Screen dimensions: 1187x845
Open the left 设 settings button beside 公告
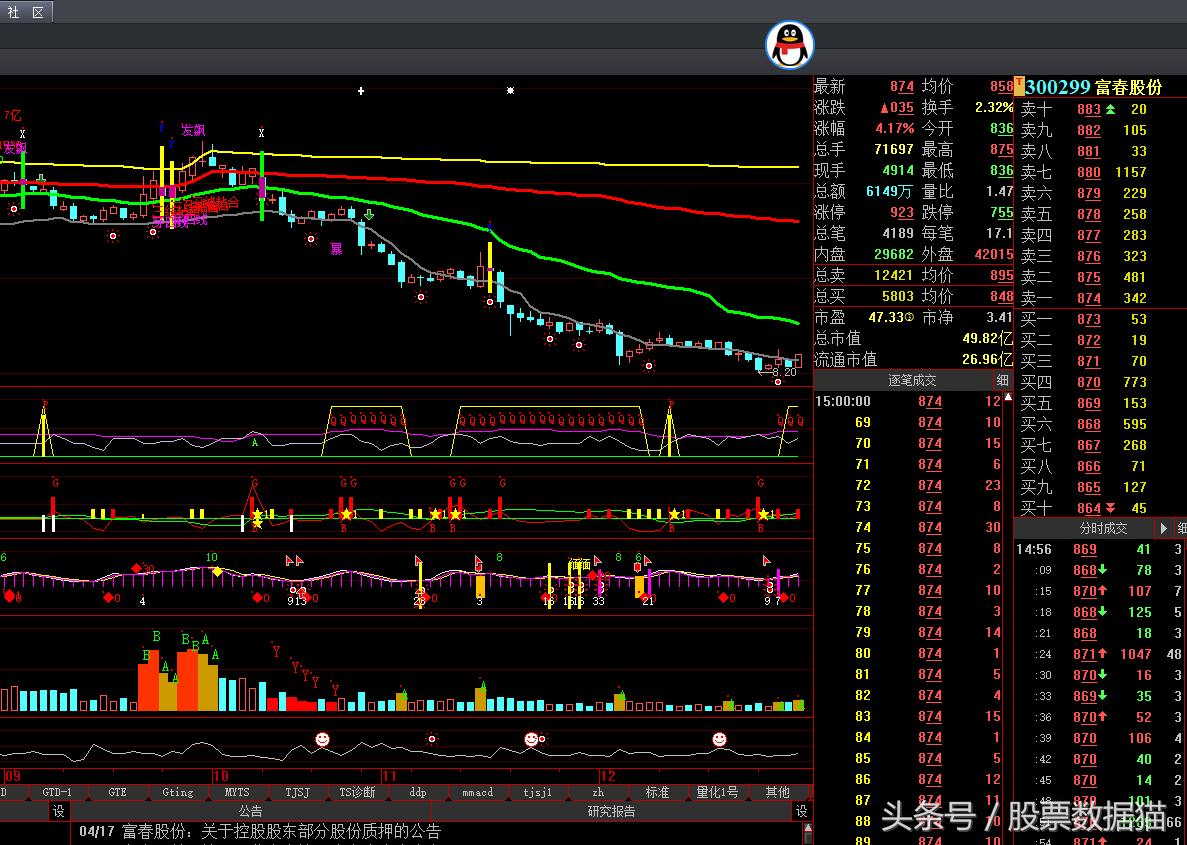(59, 811)
